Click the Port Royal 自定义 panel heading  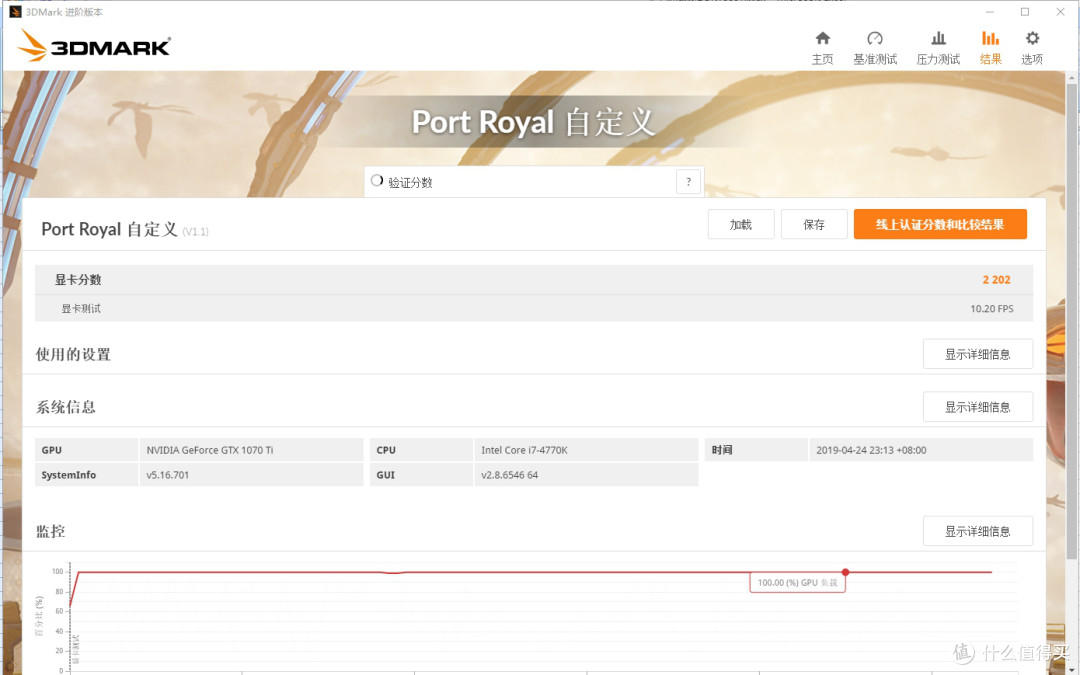[x=110, y=229]
